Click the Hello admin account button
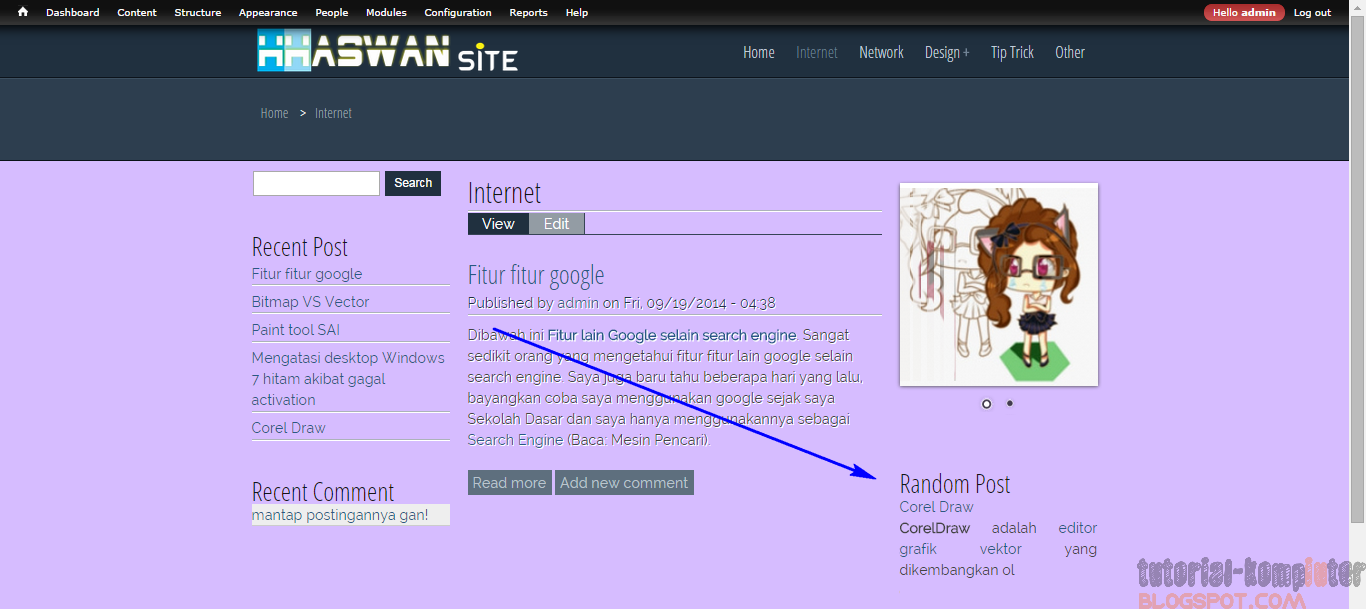The width and height of the screenshot is (1366, 609). [x=1244, y=12]
